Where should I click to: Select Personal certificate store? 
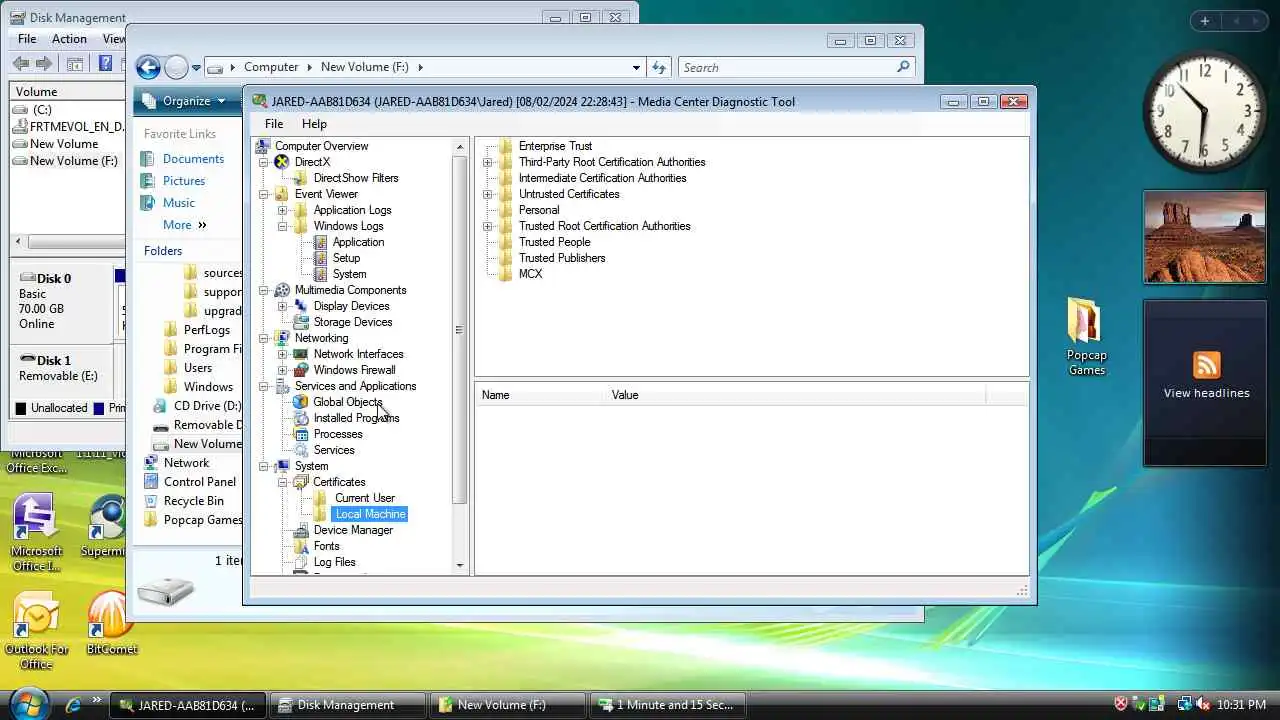pyautogui.click(x=538, y=210)
